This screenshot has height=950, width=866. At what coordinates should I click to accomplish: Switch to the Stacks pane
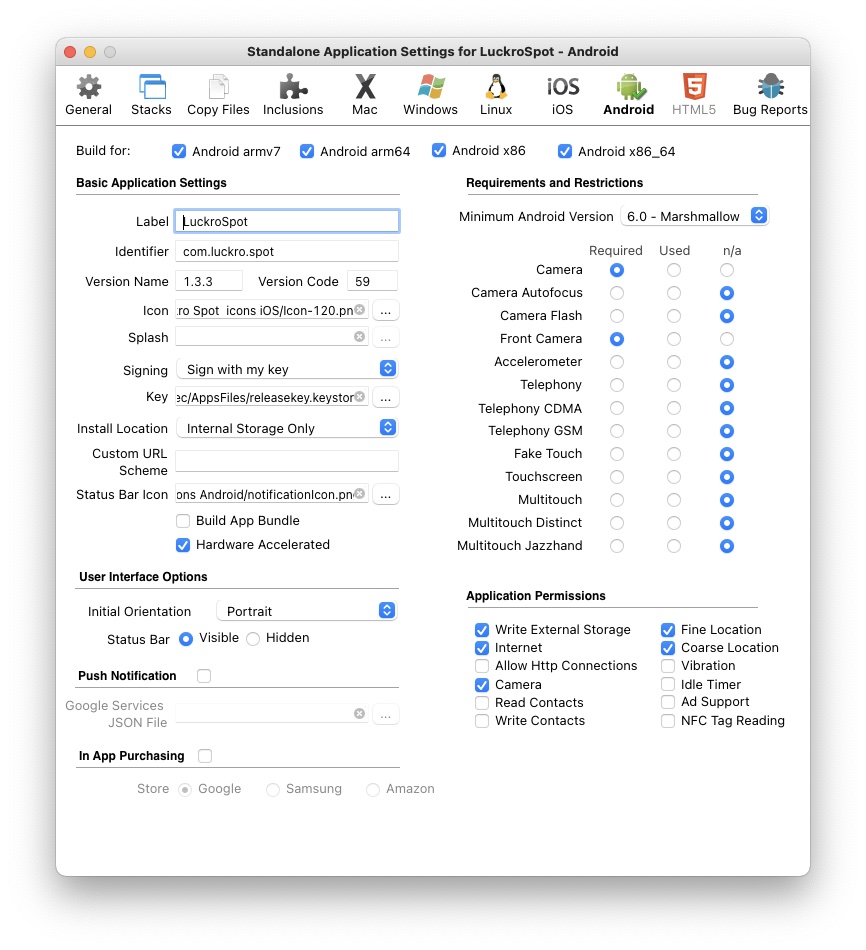click(151, 96)
